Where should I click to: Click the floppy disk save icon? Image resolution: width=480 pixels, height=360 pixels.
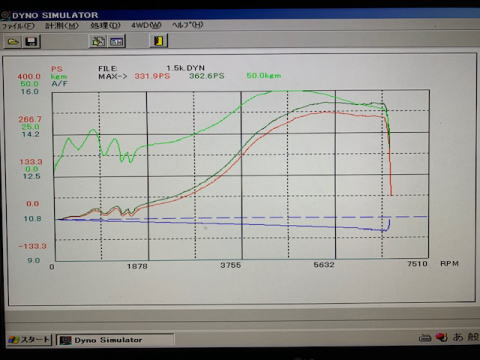[31, 42]
